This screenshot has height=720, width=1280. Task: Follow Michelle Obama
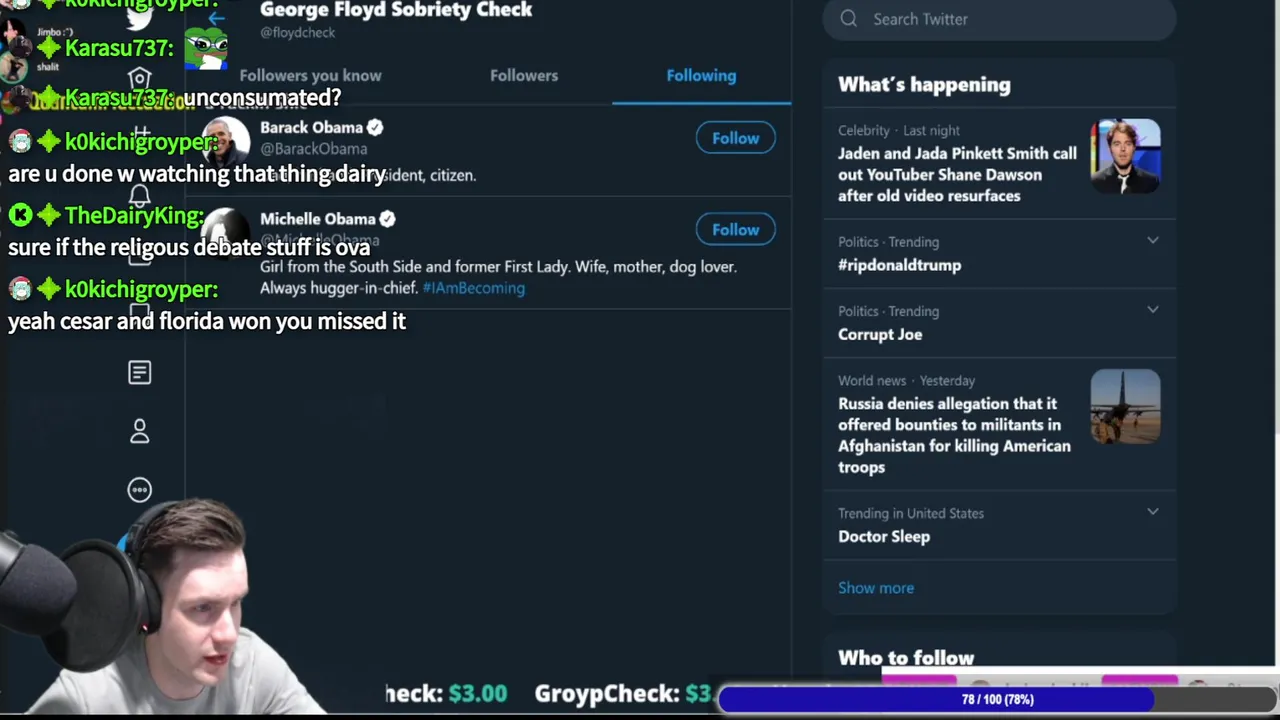point(736,230)
